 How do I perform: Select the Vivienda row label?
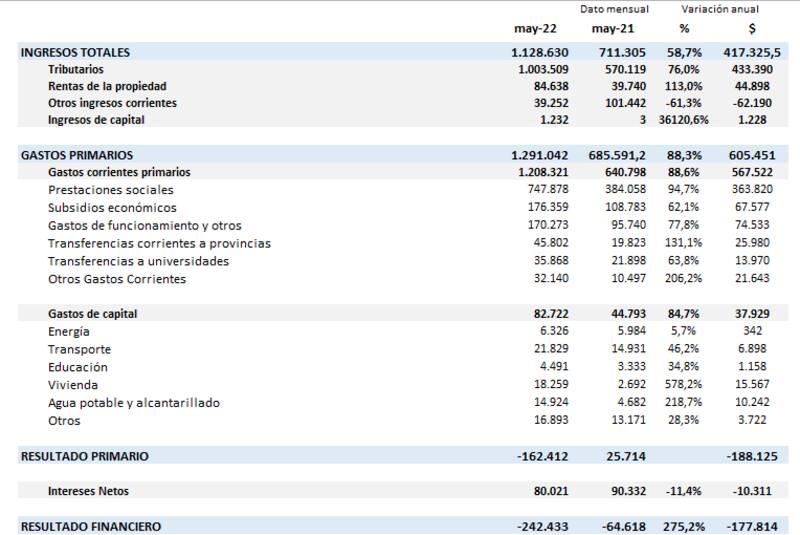tap(72, 384)
